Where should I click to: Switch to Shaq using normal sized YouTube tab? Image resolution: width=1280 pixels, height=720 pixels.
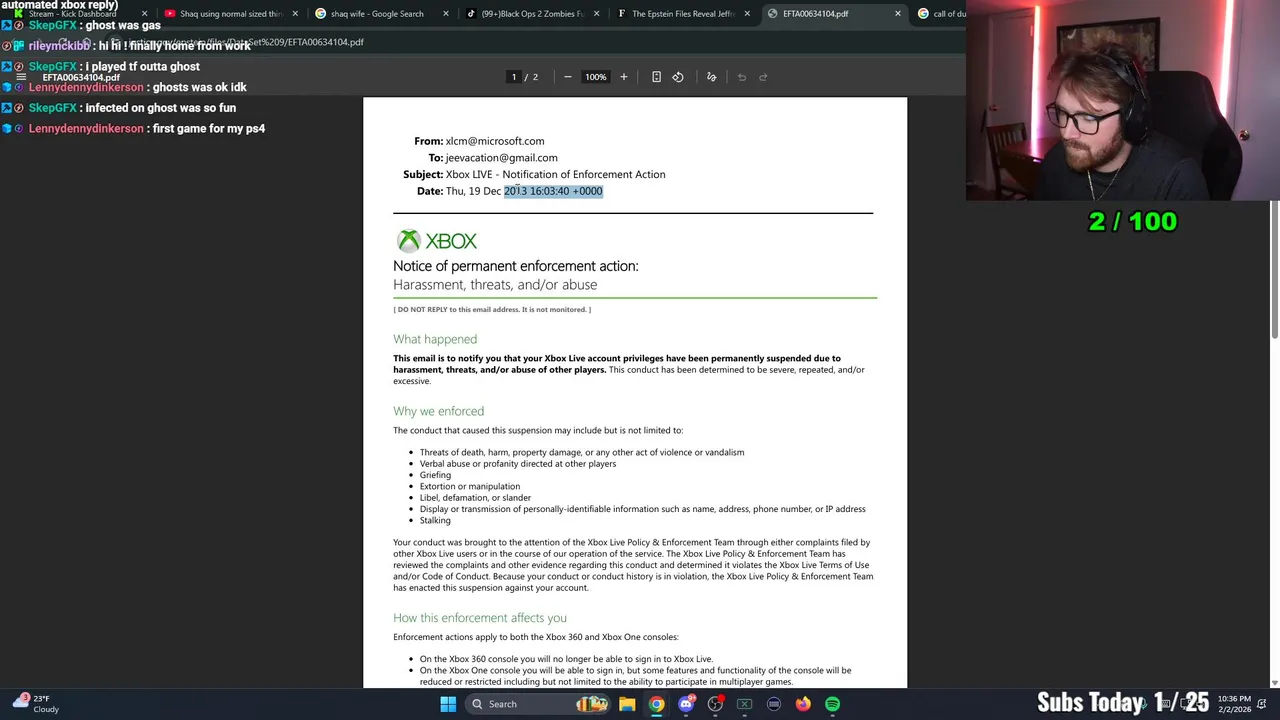click(x=230, y=14)
